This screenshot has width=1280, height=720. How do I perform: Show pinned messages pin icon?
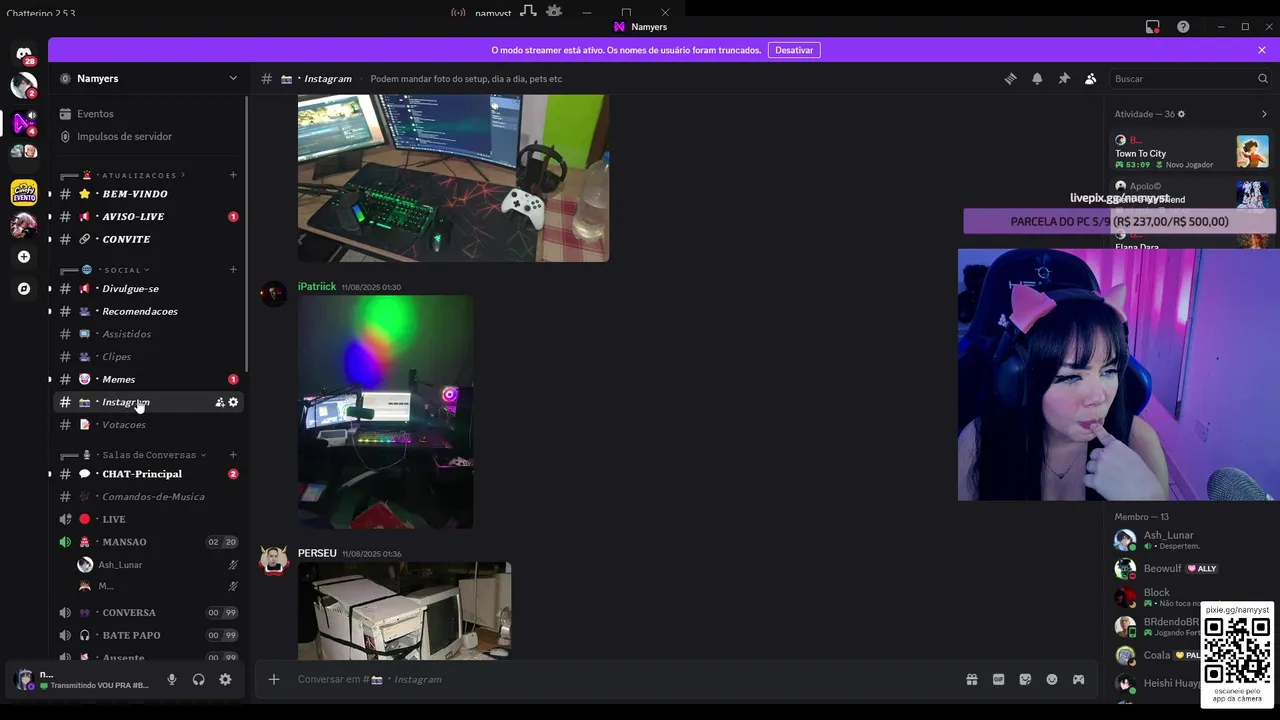(1064, 79)
